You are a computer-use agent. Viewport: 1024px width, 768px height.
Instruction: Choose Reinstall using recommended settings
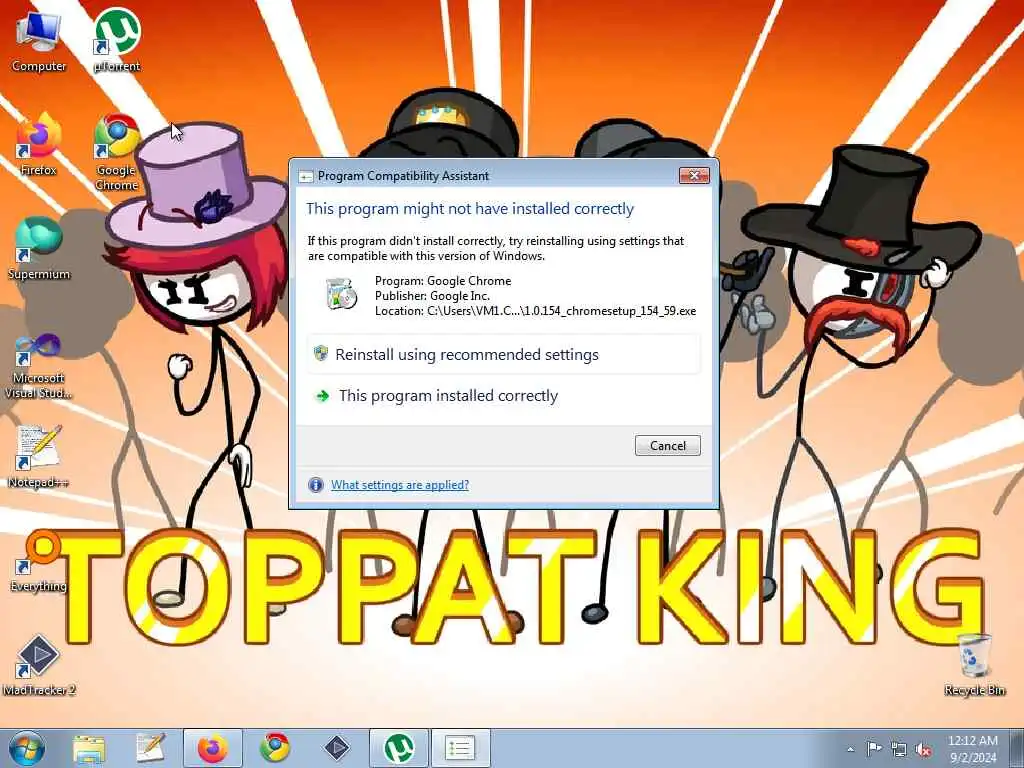click(504, 354)
